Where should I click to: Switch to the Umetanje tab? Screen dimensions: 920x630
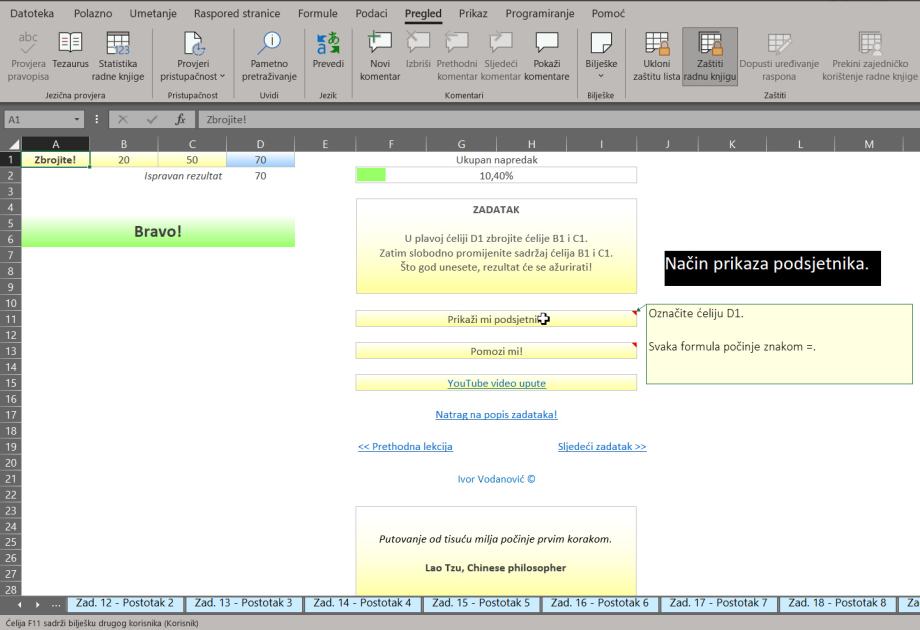[x=153, y=14]
